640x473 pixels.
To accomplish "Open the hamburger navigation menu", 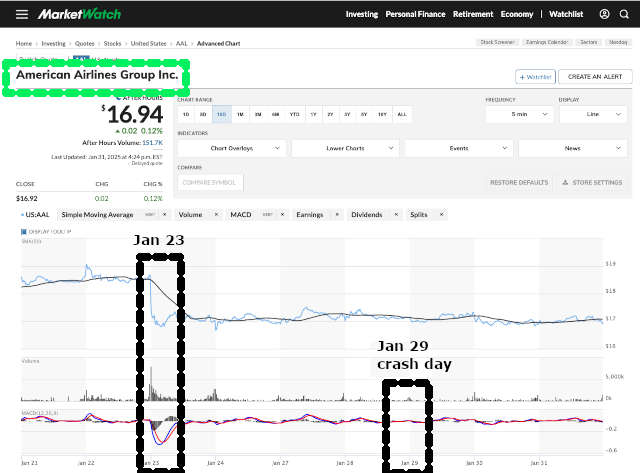I will [x=22, y=14].
